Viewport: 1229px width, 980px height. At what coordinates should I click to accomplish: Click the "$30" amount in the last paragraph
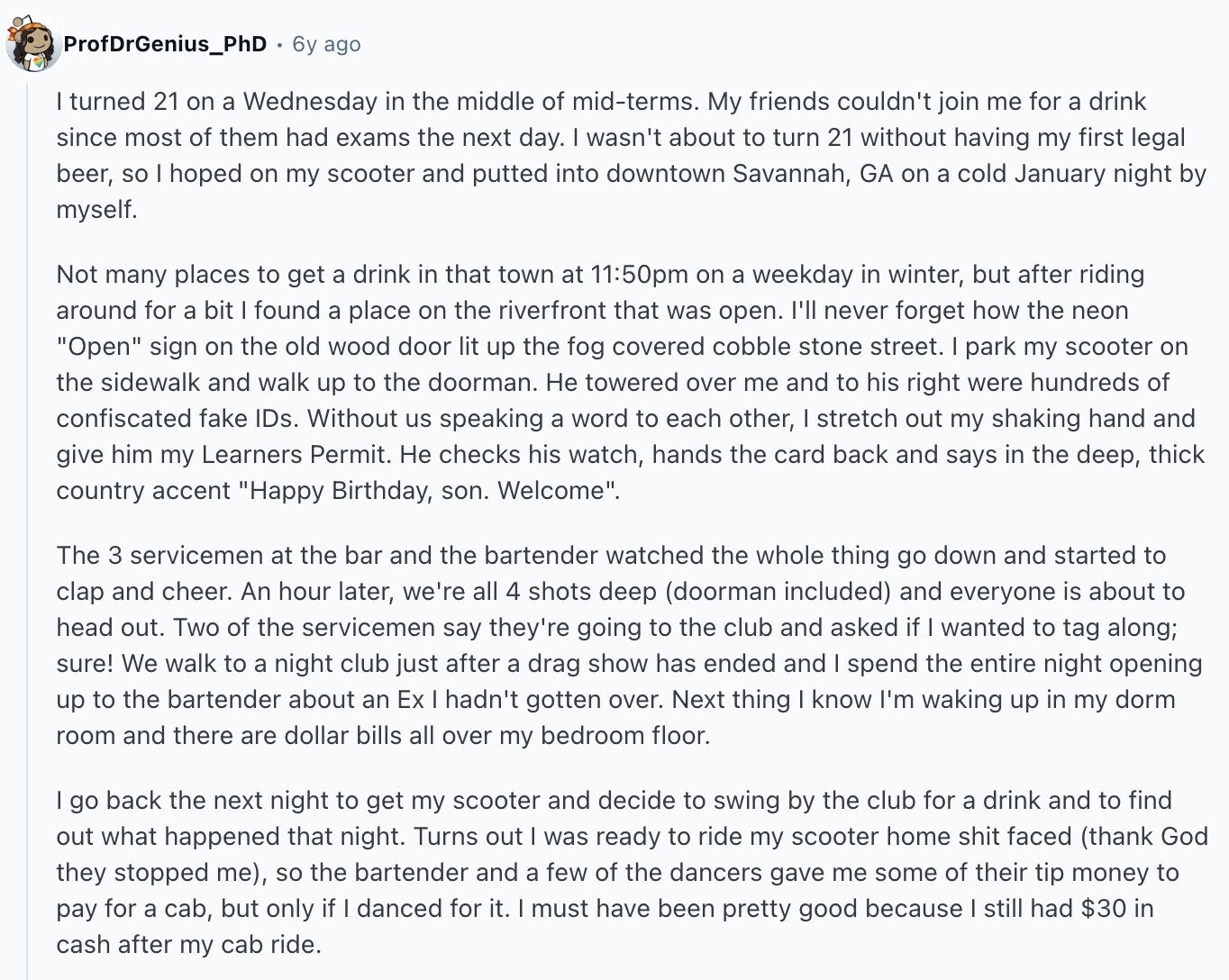(x=1103, y=908)
